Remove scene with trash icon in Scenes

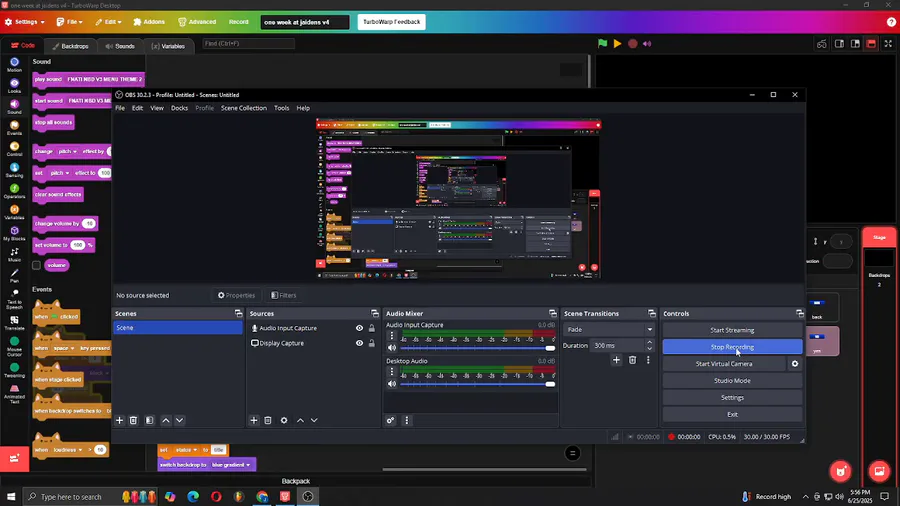tap(133, 421)
